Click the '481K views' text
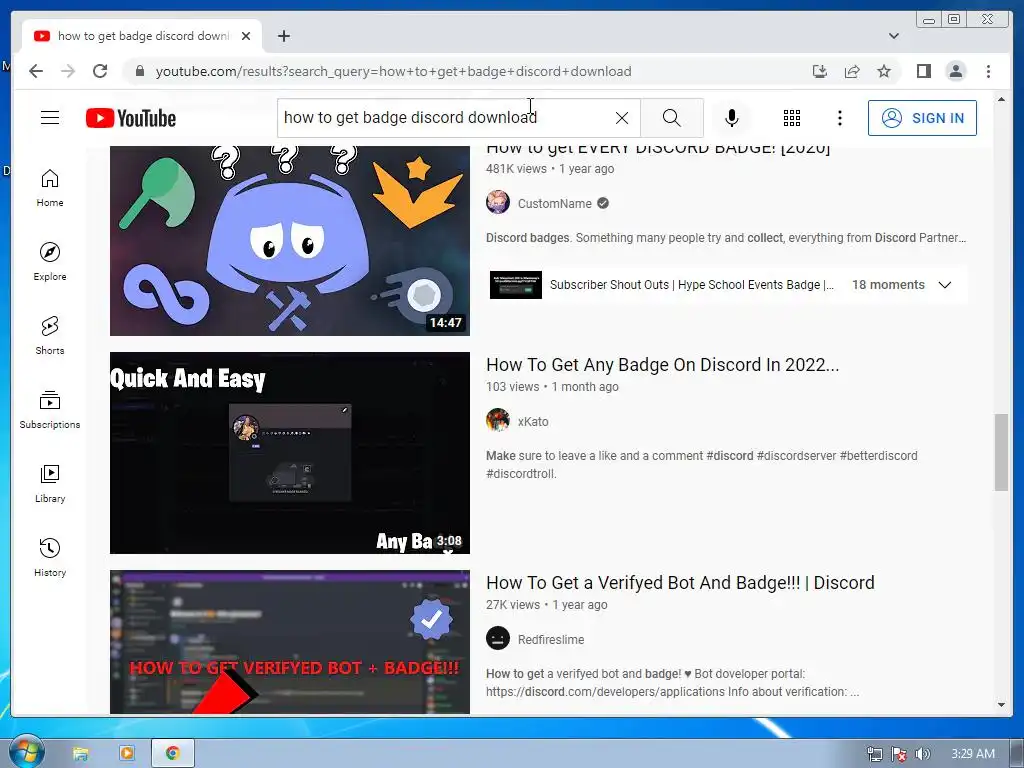The height and width of the screenshot is (768, 1024). click(516, 168)
